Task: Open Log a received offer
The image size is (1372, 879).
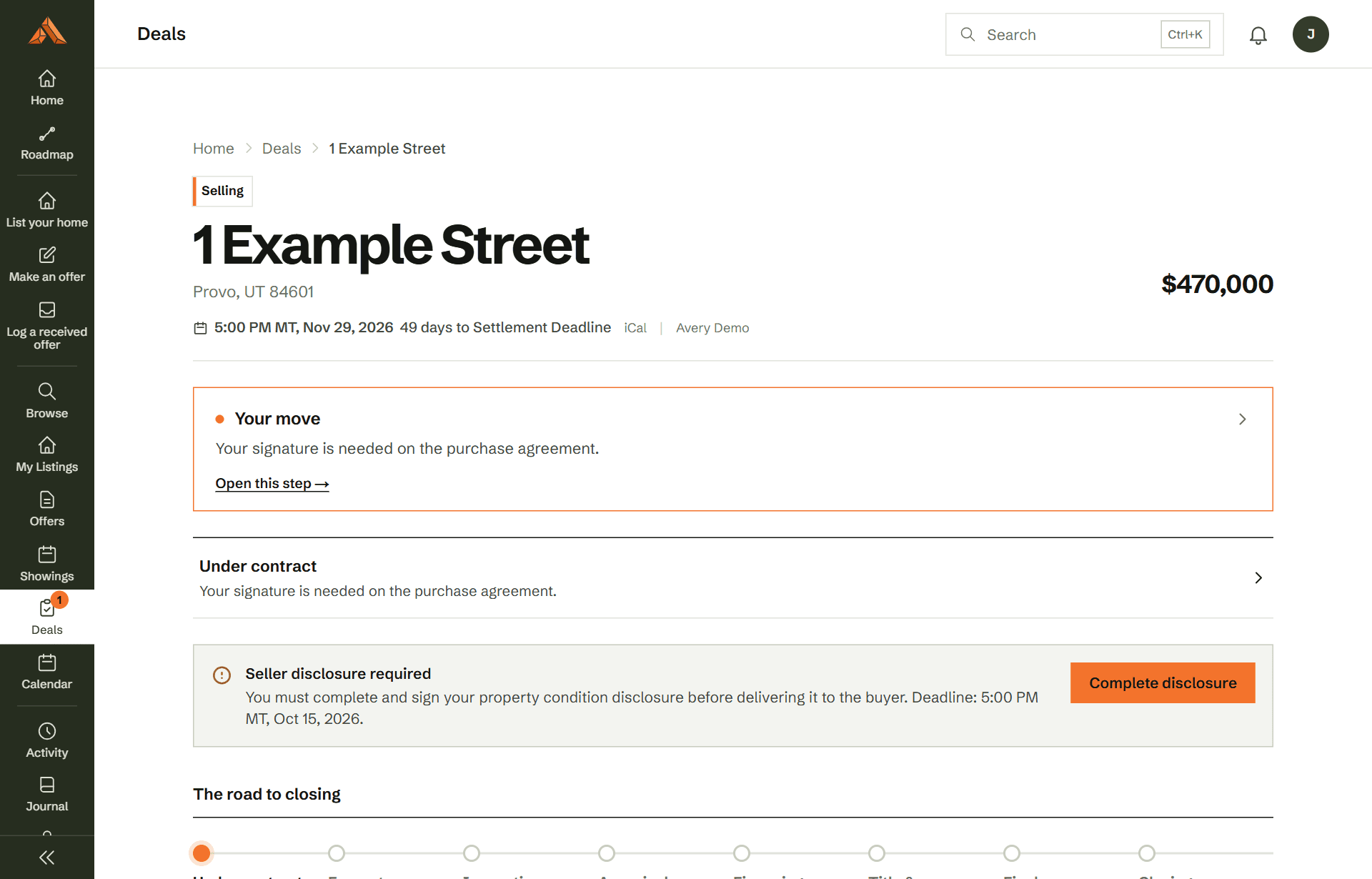Action: tap(47, 326)
